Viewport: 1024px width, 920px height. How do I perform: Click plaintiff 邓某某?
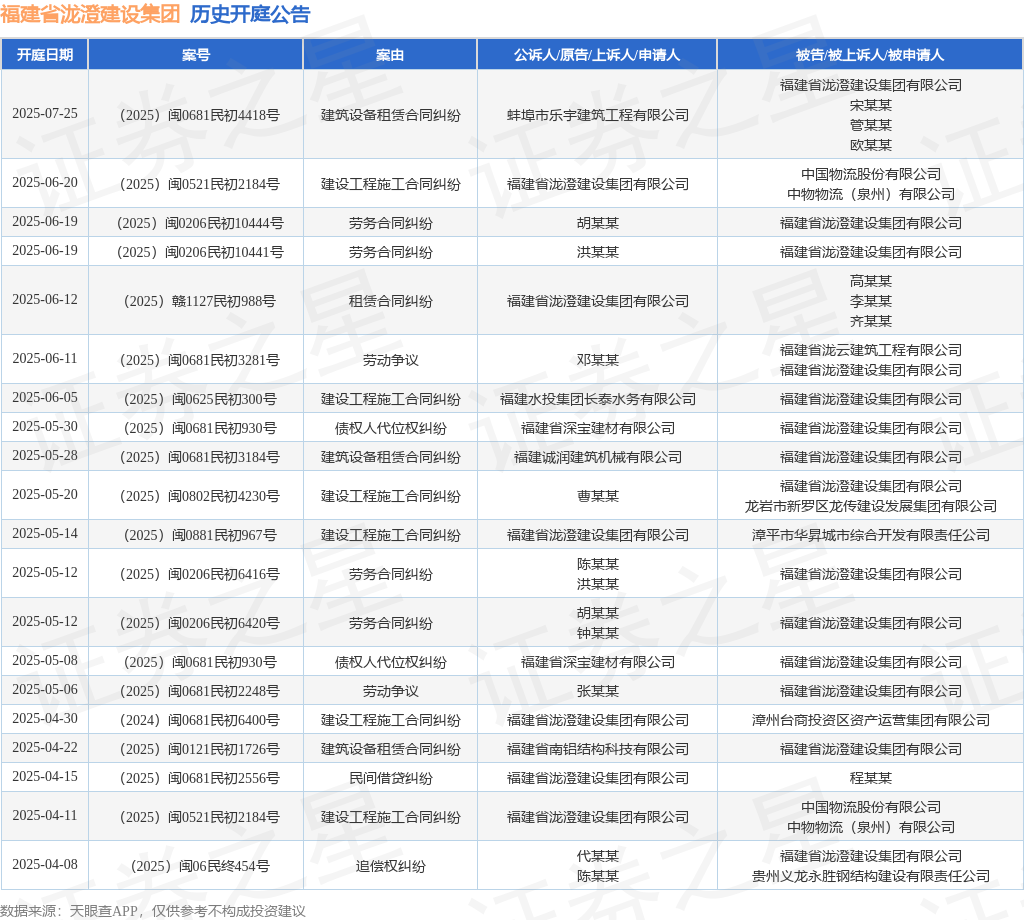tap(598, 360)
